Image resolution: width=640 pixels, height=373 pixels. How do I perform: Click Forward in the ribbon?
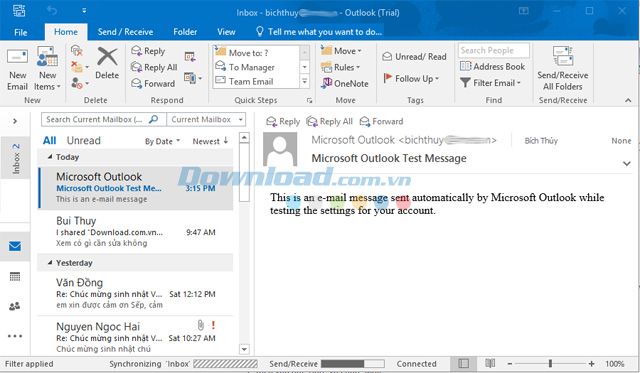click(x=153, y=83)
